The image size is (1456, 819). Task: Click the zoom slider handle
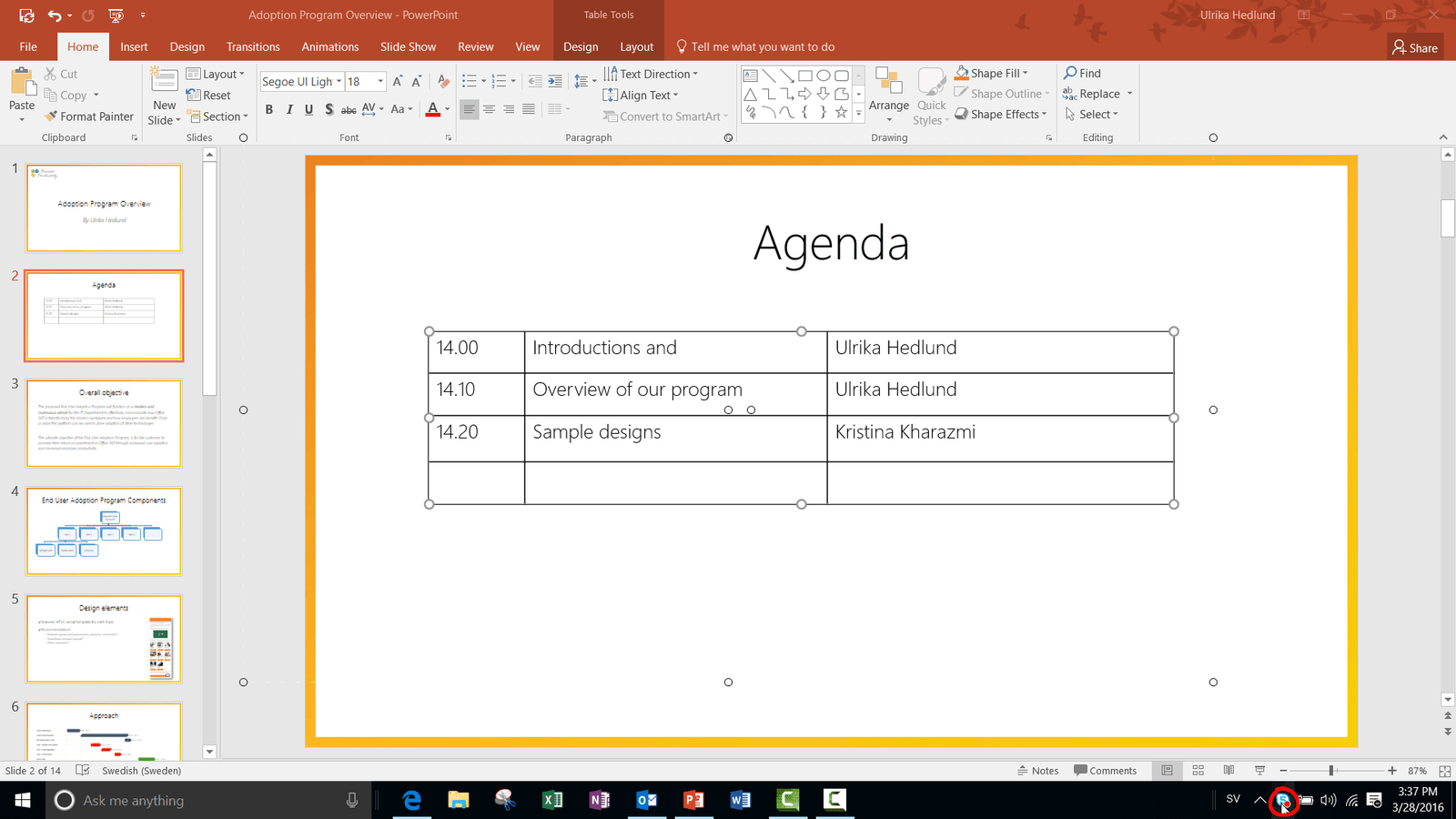tap(1331, 771)
